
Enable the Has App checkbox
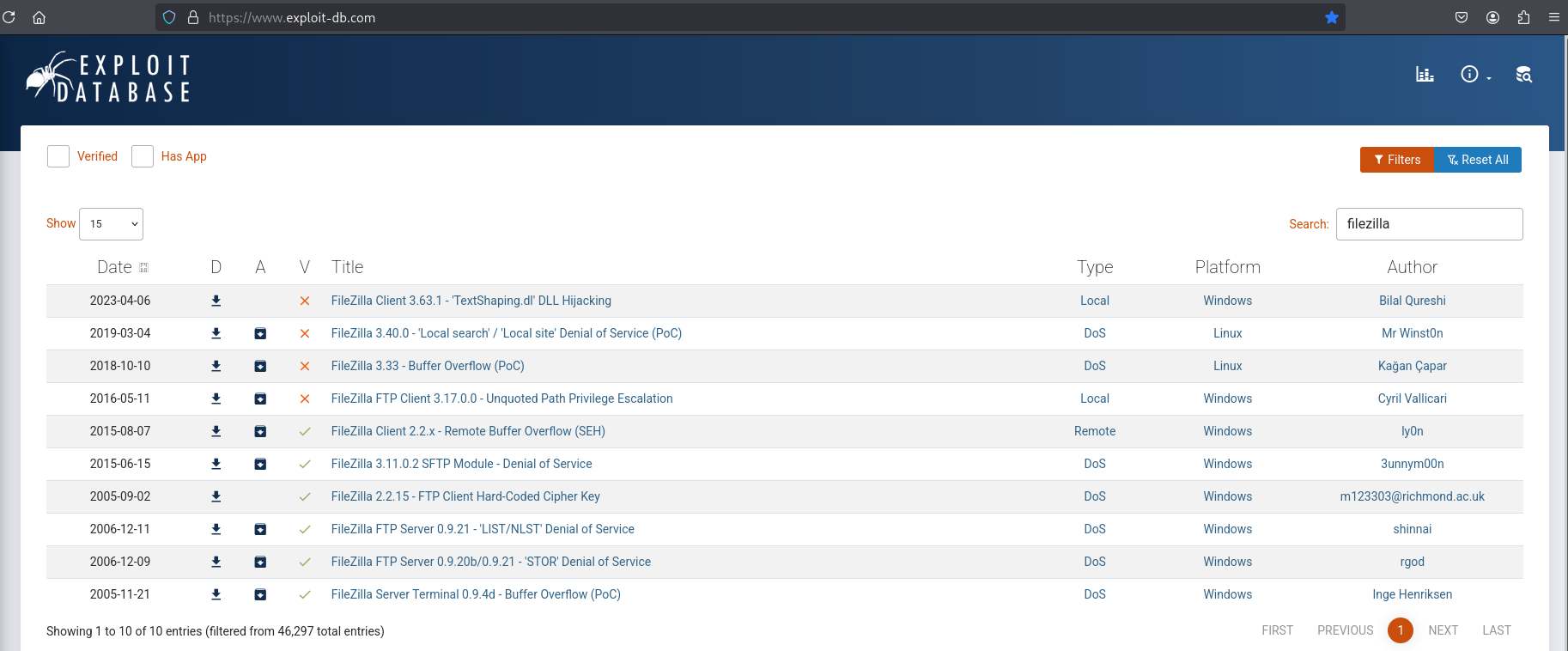click(x=143, y=156)
